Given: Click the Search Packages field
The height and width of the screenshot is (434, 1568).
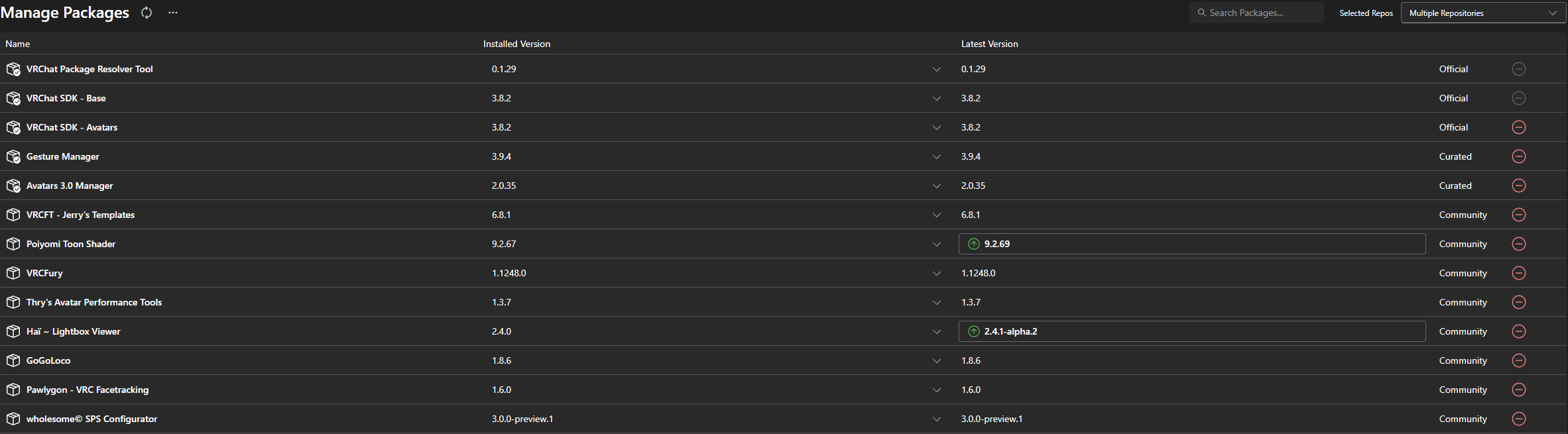Looking at the screenshot, I should click(1256, 13).
